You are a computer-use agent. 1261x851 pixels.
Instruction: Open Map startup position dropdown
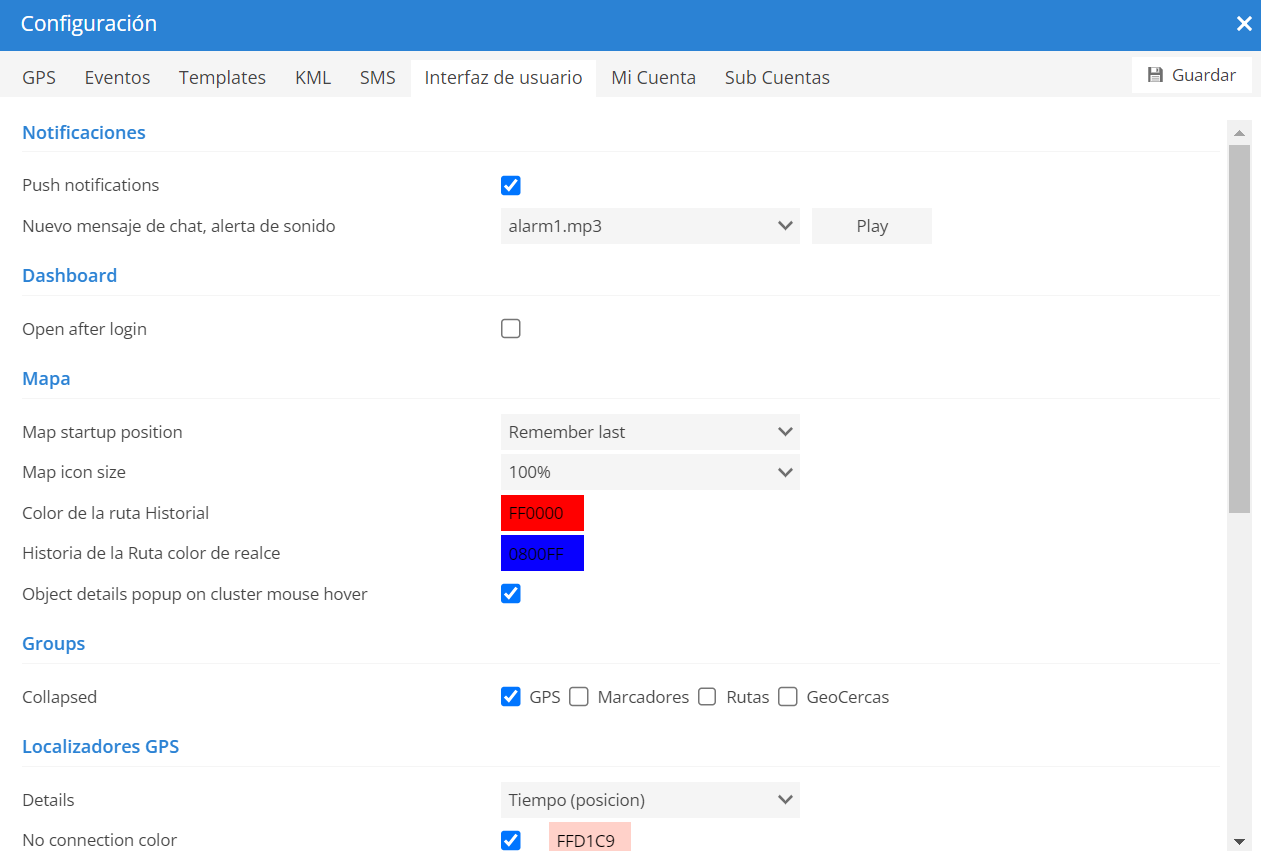(x=650, y=432)
